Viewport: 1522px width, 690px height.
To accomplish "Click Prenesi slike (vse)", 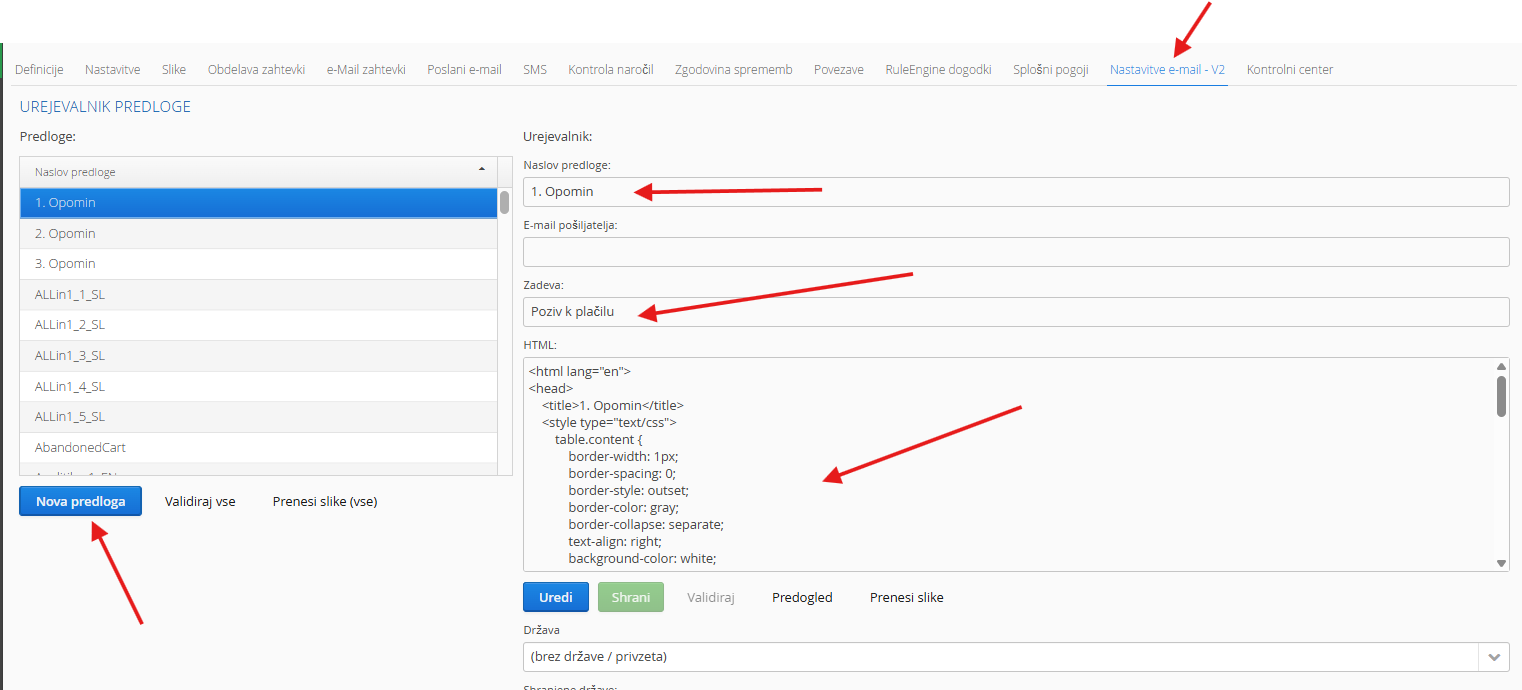I will 325,501.
